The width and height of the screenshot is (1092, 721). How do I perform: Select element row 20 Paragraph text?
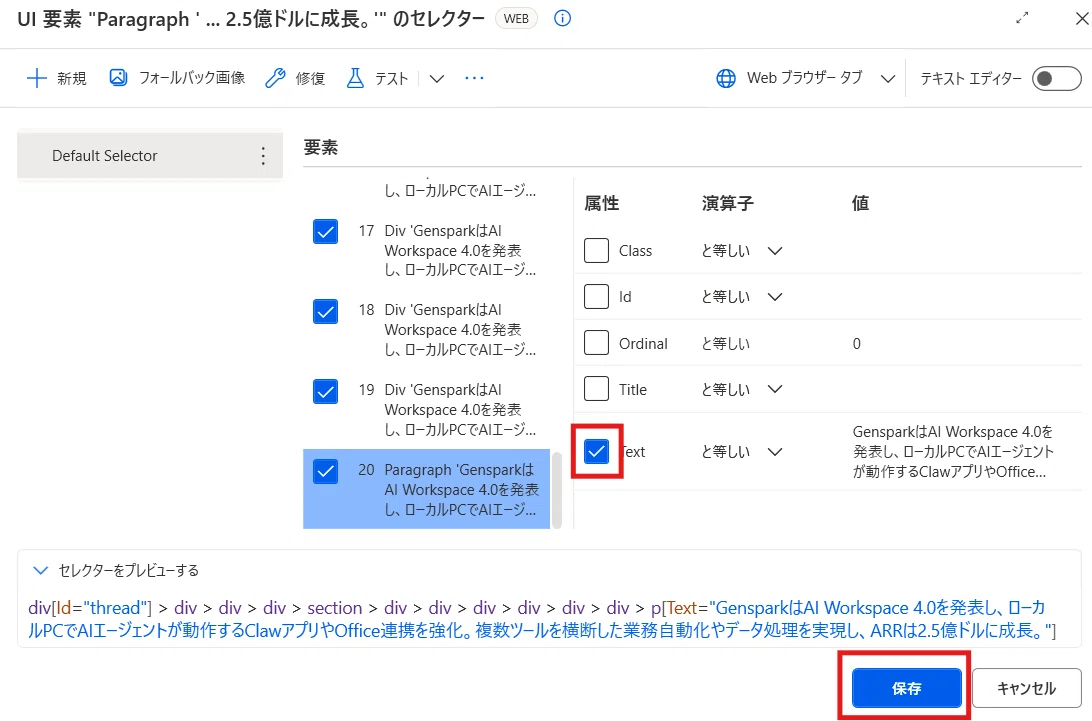(x=461, y=490)
